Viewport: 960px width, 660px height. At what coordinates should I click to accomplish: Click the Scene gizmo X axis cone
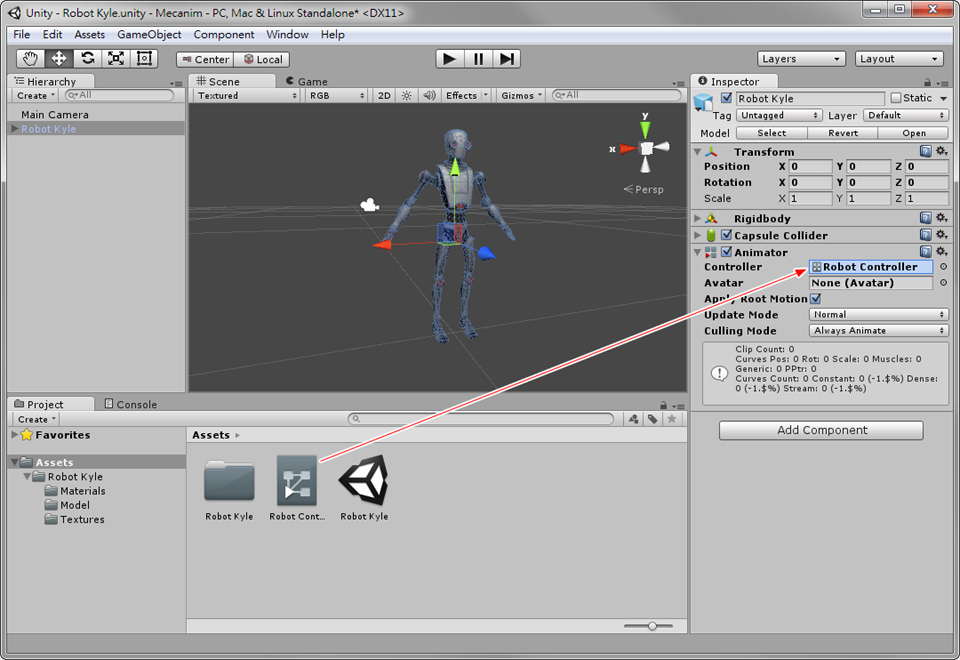coord(628,149)
